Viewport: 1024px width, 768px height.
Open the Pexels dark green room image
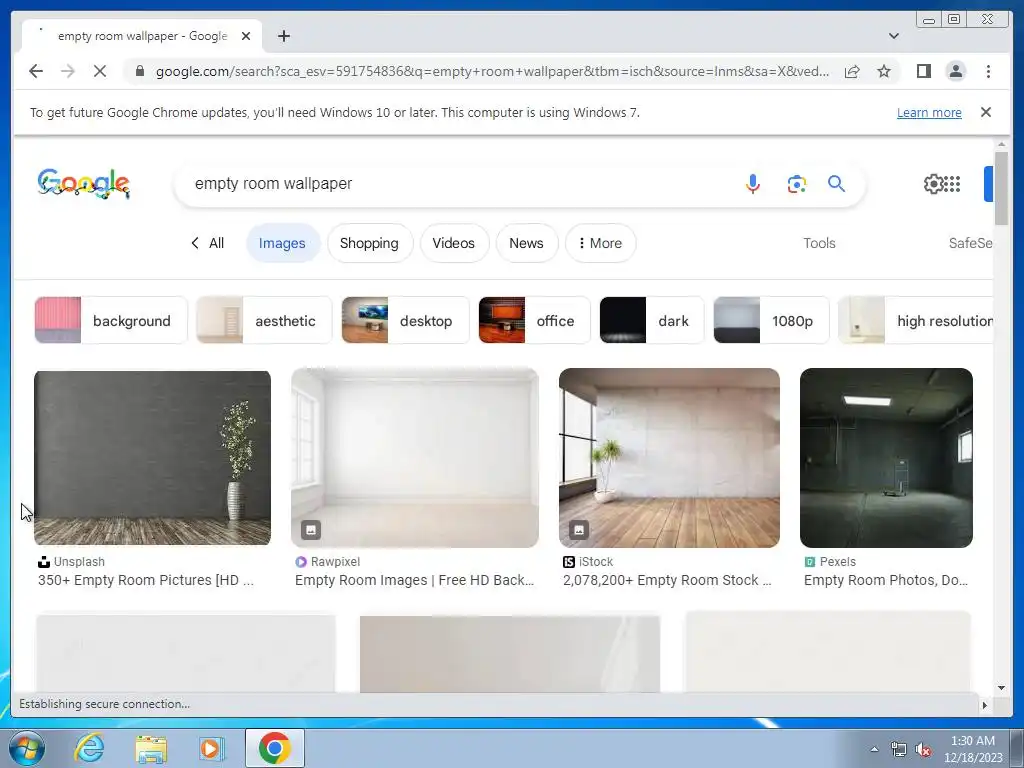pos(886,457)
